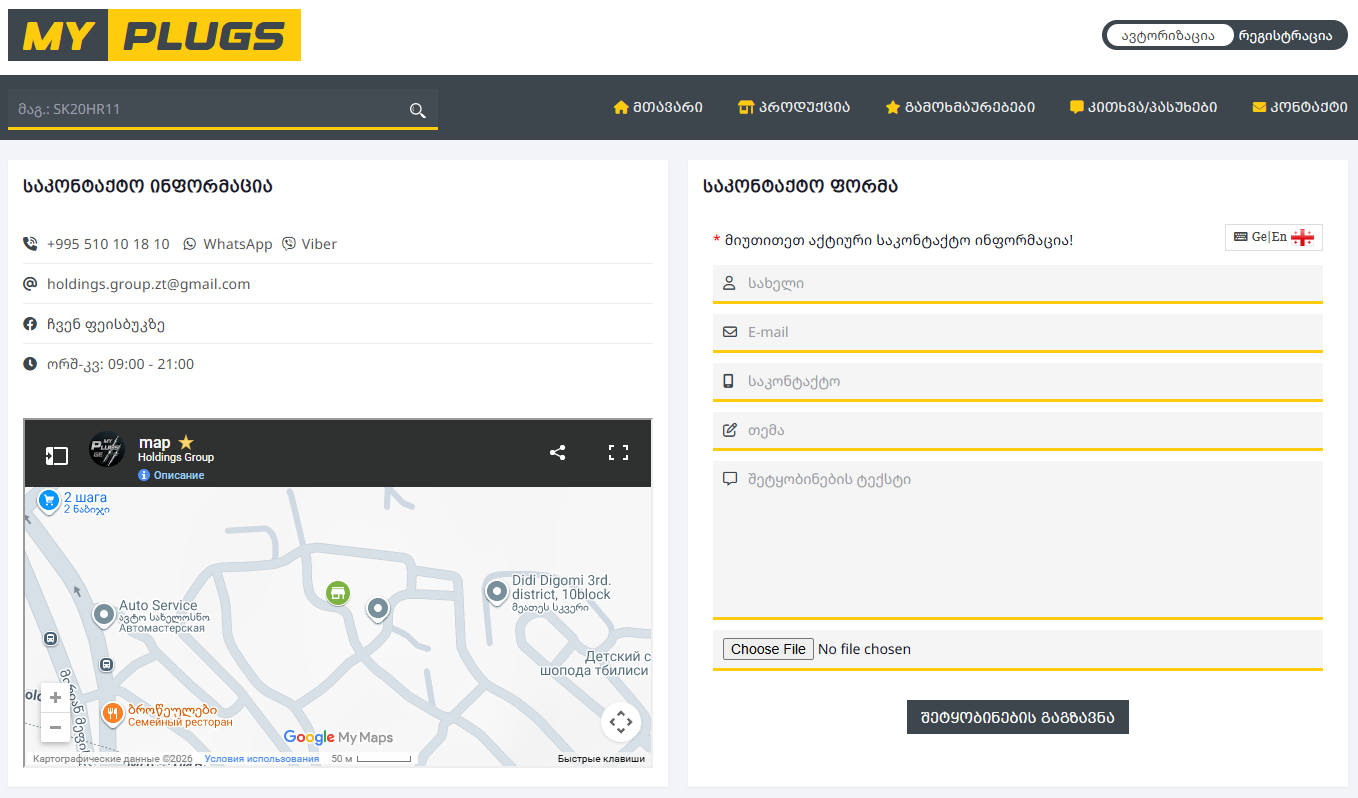Open the map in fullscreen view
Screen dimensions: 1358x798
point(619,452)
